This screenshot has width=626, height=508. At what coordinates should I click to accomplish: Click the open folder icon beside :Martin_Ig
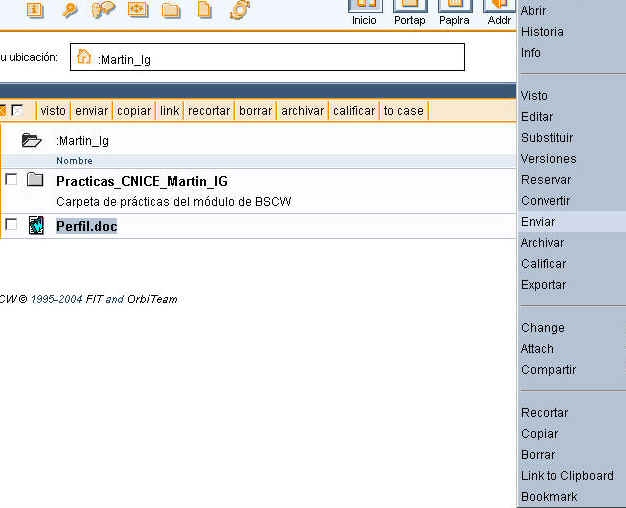coord(32,141)
